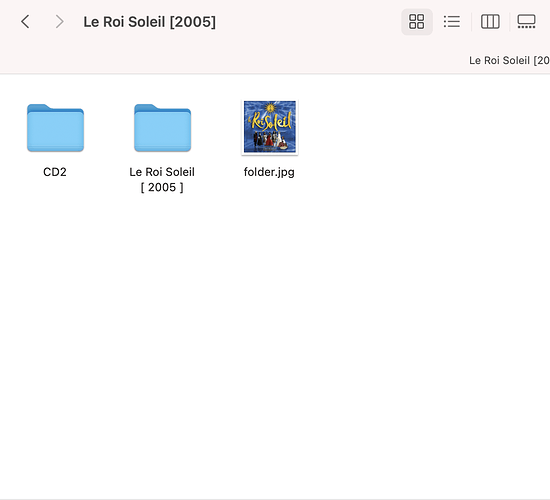Go forward with the right chevron
The width and height of the screenshot is (550, 500).
click(x=60, y=22)
